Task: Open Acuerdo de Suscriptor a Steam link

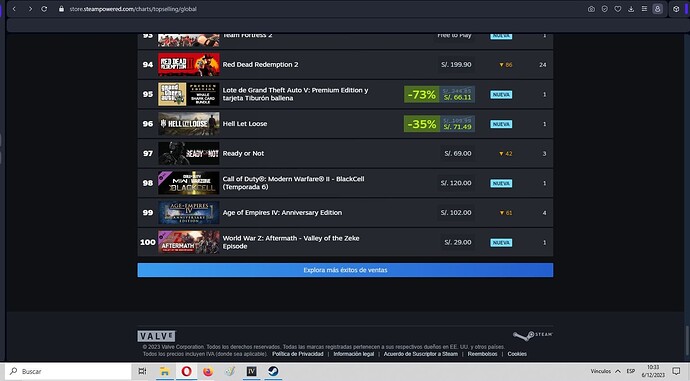Action: [421, 354]
